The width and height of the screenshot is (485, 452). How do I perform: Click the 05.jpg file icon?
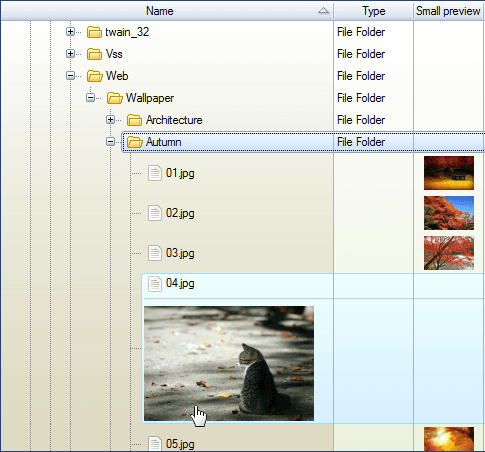click(x=155, y=444)
